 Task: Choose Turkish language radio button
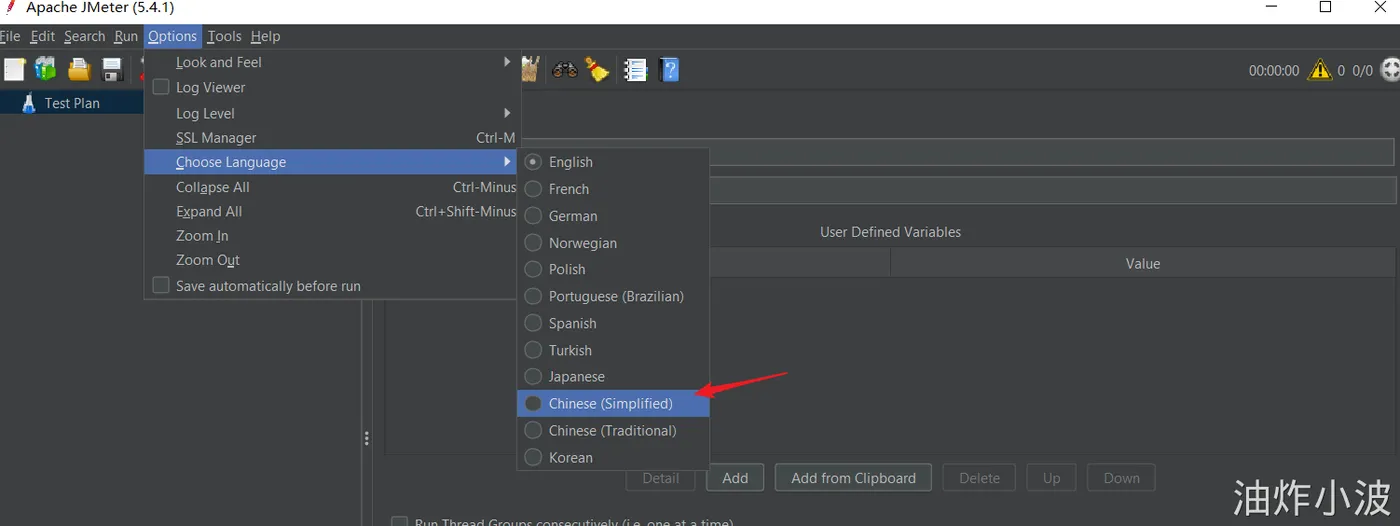533,350
